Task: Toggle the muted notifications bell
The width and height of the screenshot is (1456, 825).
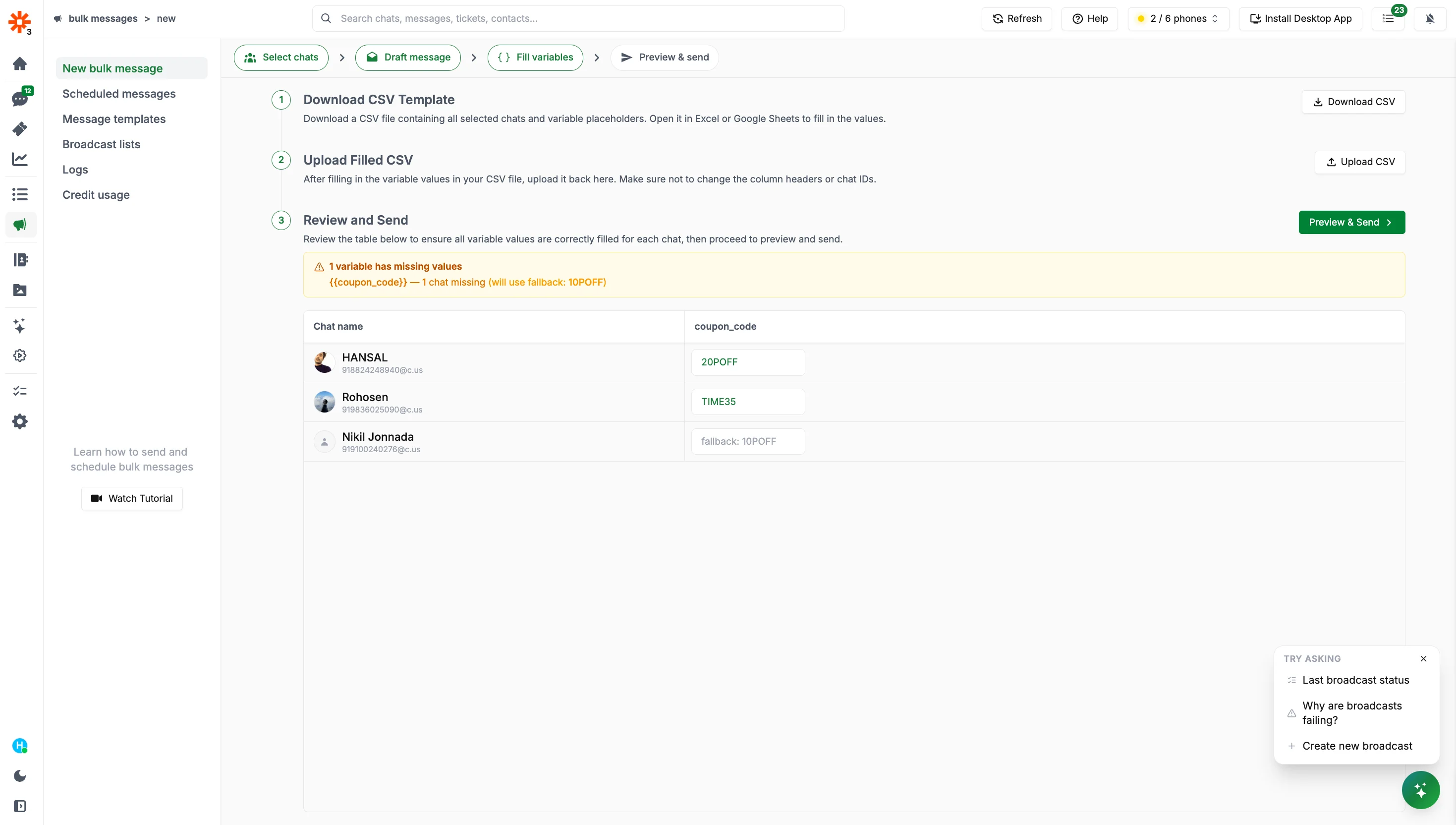Action: coord(1430,19)
